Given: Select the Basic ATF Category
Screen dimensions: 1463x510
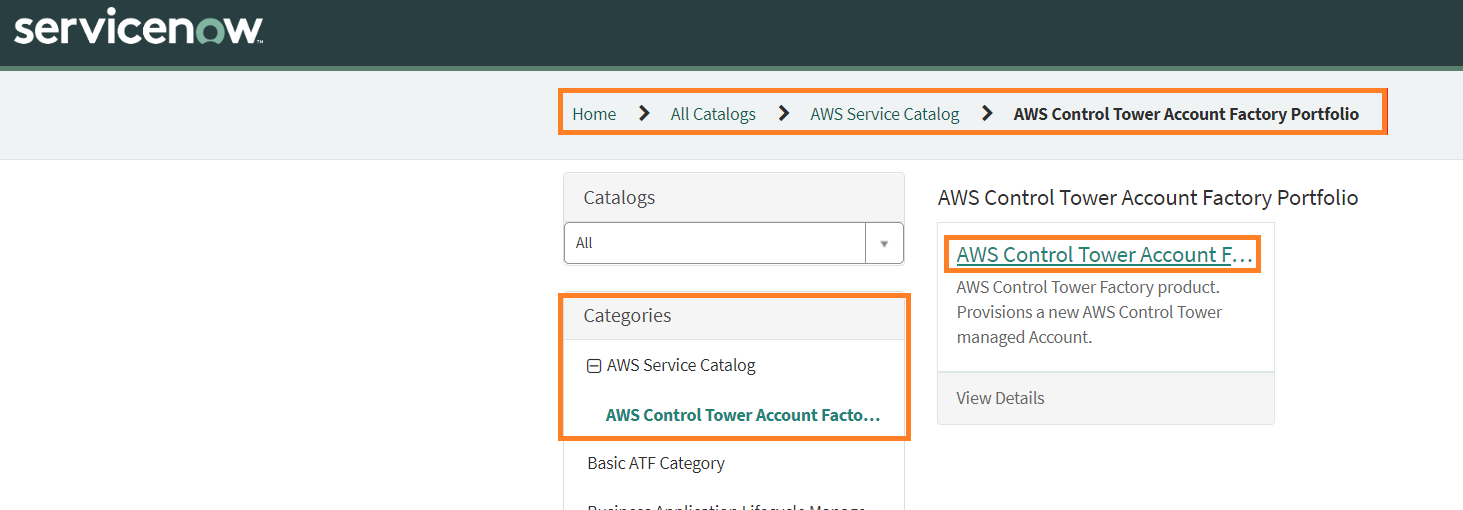Looking at the screenshot, I should coord(656,463).
